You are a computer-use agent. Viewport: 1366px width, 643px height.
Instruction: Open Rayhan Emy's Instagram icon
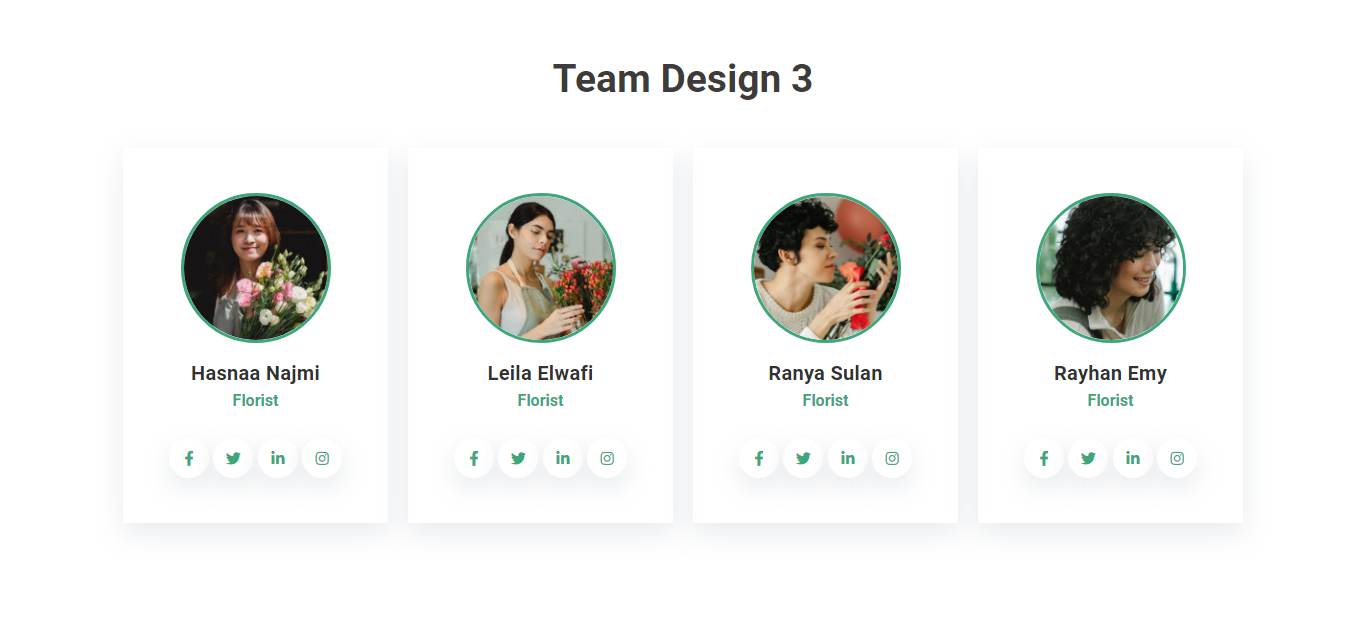(1177, 459)
